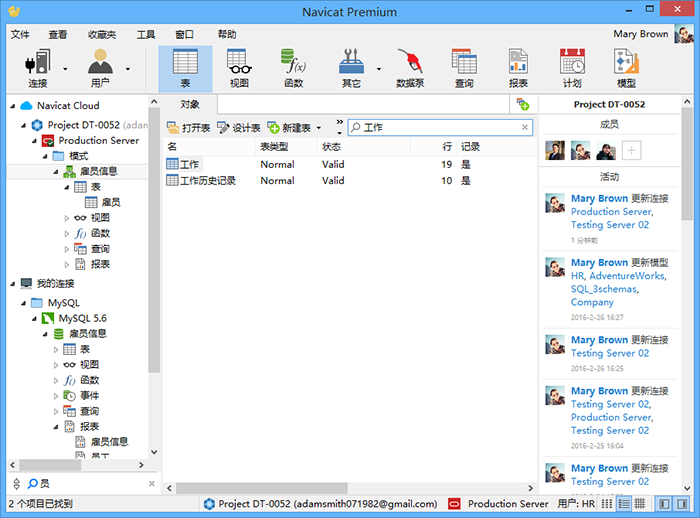Open the 连接 dropdown arrow

point(65,69)
